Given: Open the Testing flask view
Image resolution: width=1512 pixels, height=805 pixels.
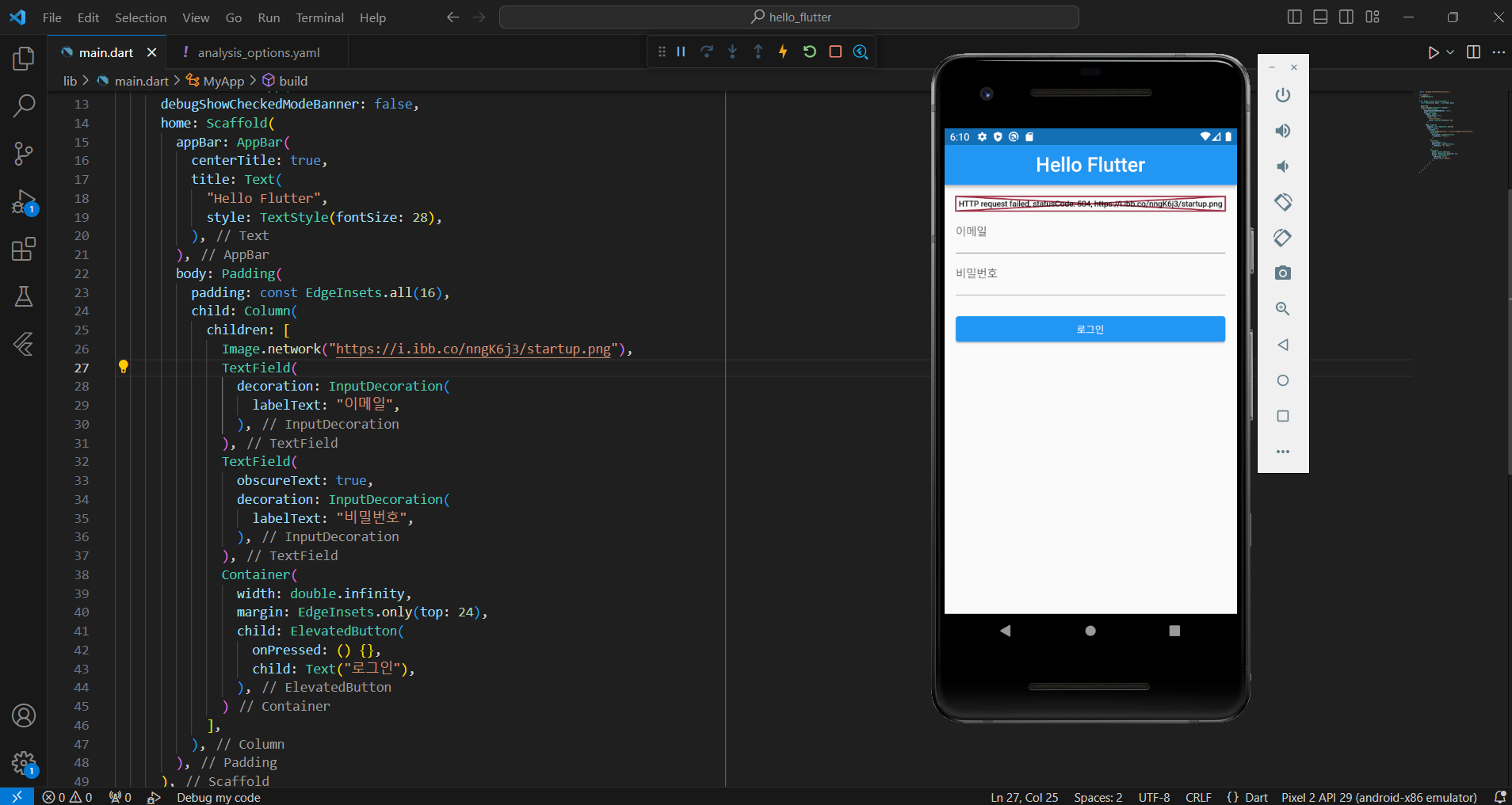Looking at the screenshot, I should point(24,296).
